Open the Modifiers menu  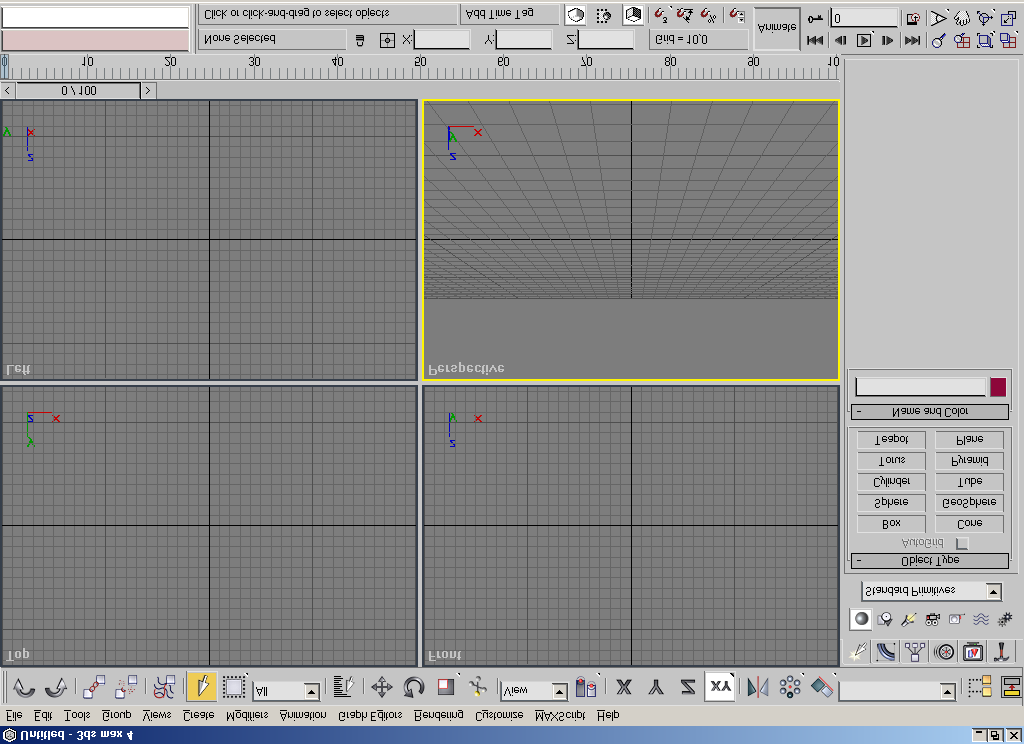click(247, 715)
